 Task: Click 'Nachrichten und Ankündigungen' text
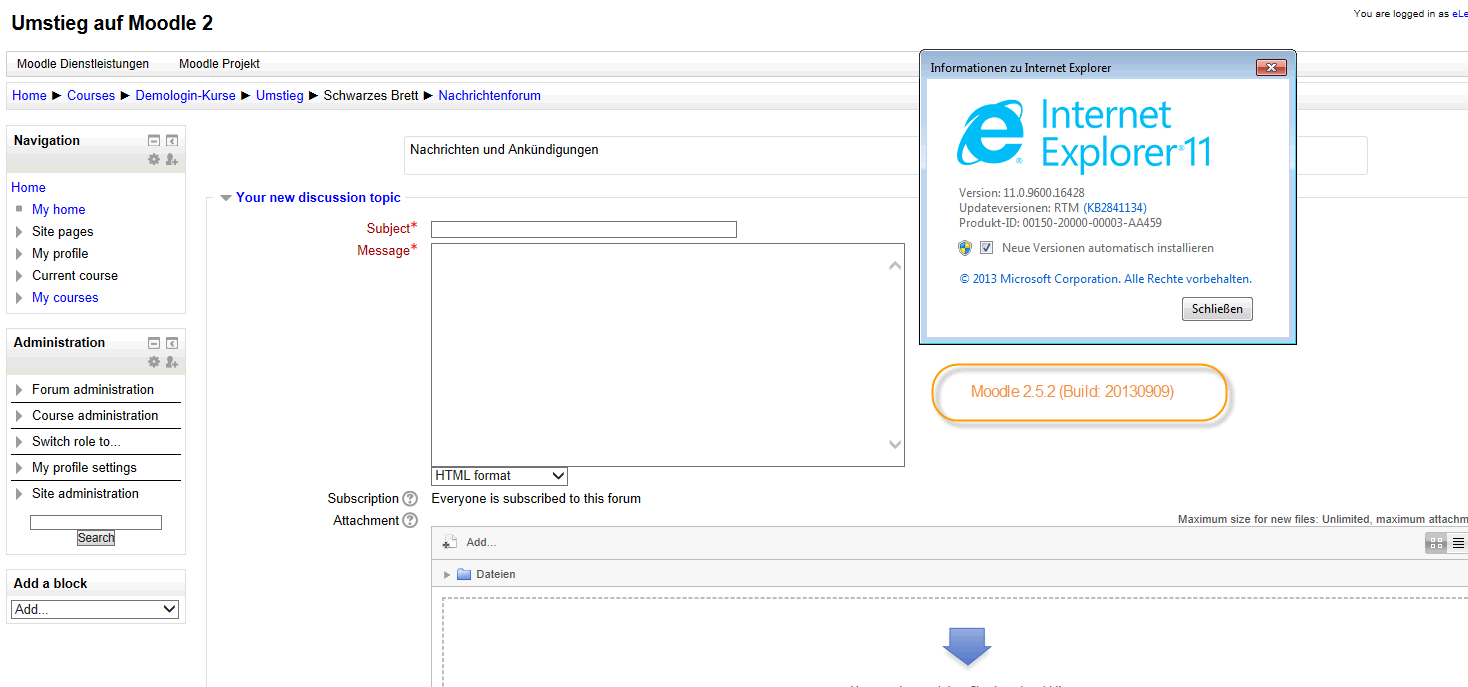click(x=504, y=150)
